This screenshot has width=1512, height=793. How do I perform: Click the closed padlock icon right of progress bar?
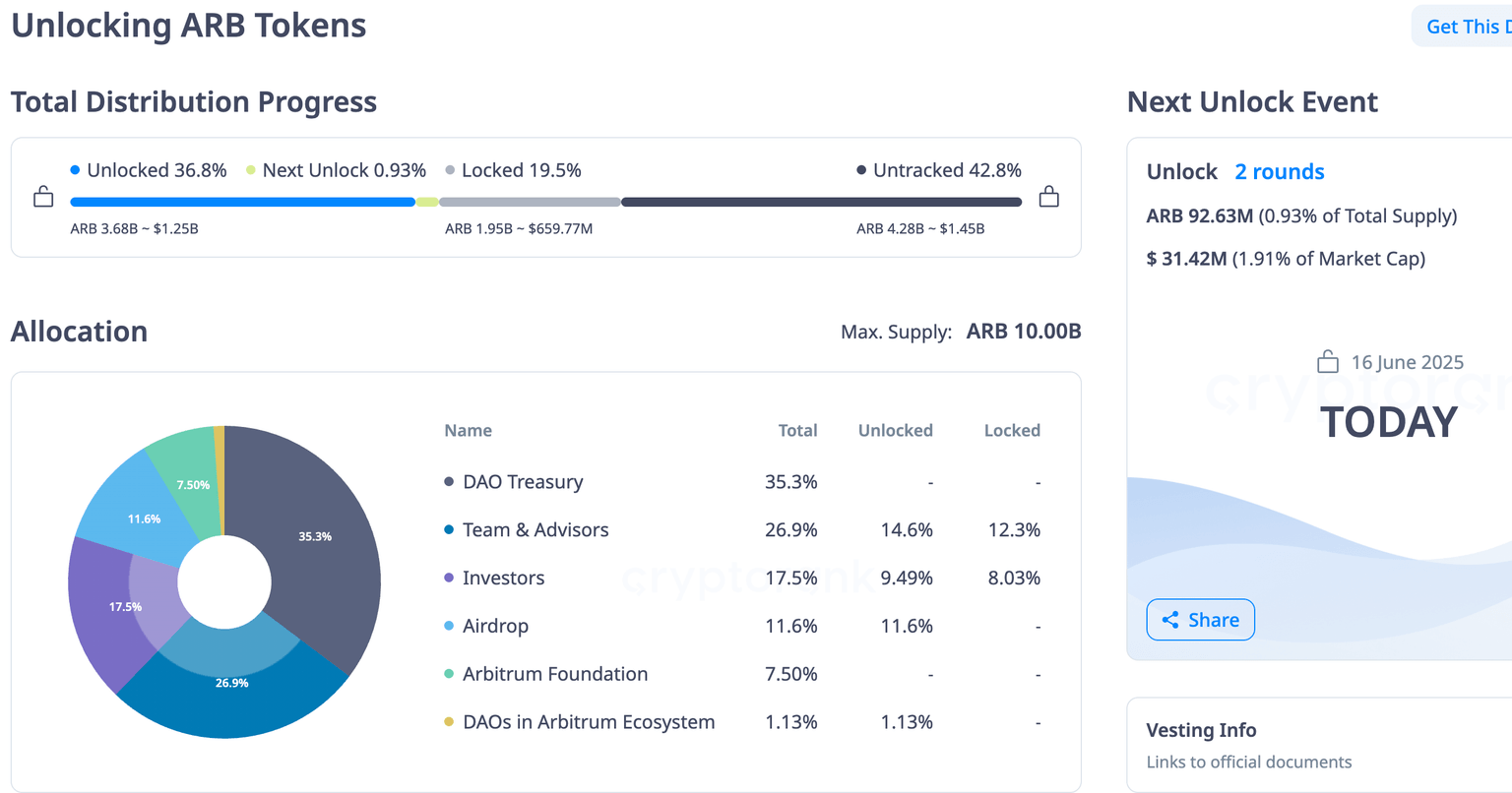tap(1049, 197)
